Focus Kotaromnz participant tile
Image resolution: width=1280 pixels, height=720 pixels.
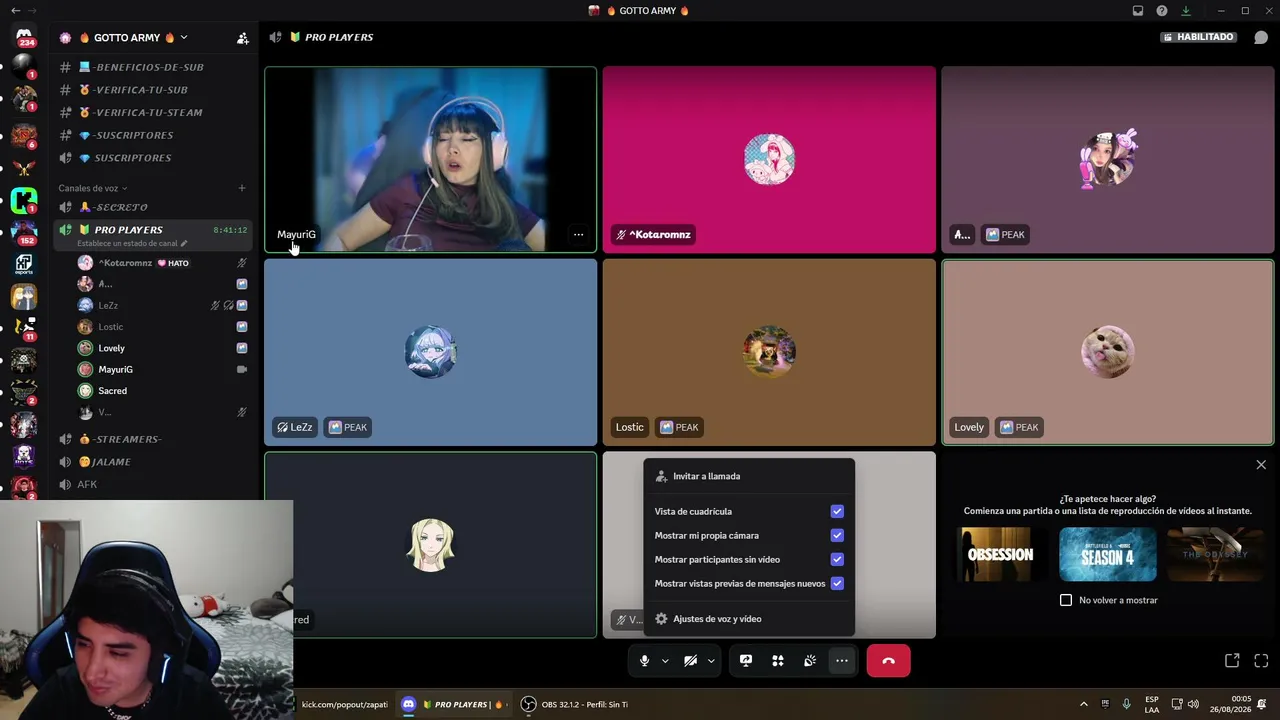pyautogui.click(x=769, y=159)
